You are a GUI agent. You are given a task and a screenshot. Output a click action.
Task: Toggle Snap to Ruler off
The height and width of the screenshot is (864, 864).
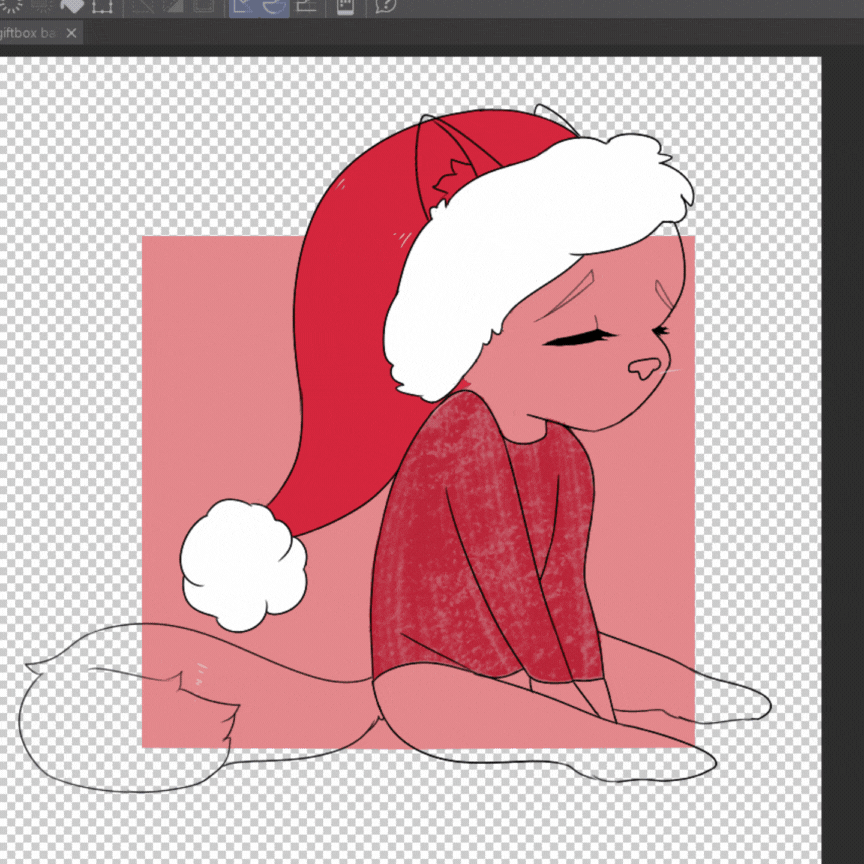pos(244,6)
